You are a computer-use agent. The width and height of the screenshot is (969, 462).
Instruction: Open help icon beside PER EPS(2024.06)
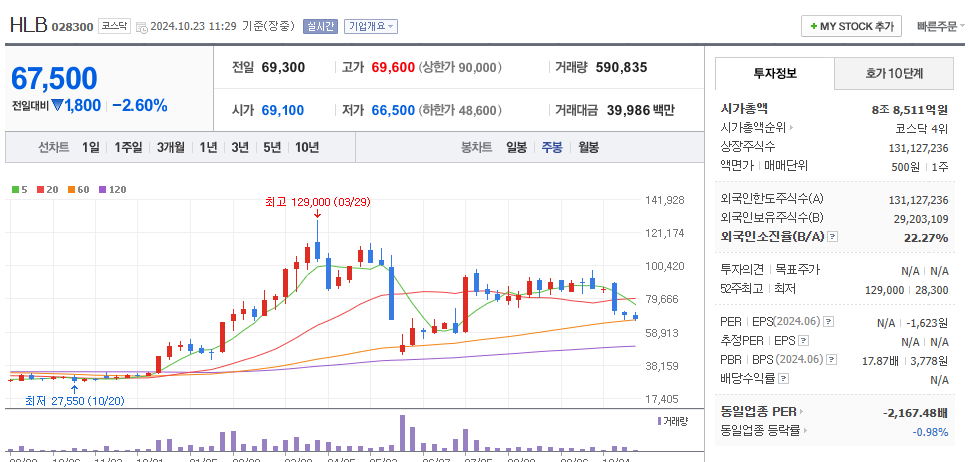click(x=829, y=322)
